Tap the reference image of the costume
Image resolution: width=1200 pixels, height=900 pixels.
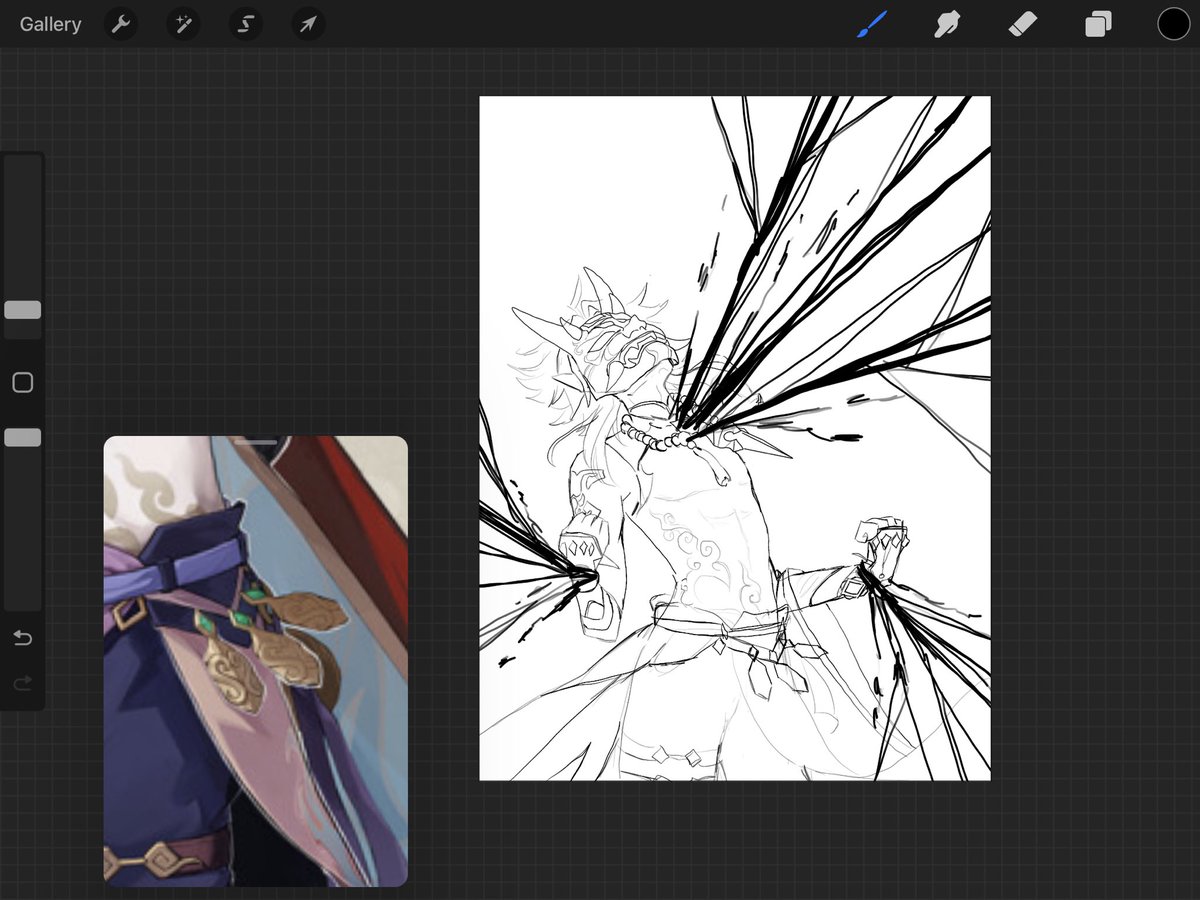point(256,661)
